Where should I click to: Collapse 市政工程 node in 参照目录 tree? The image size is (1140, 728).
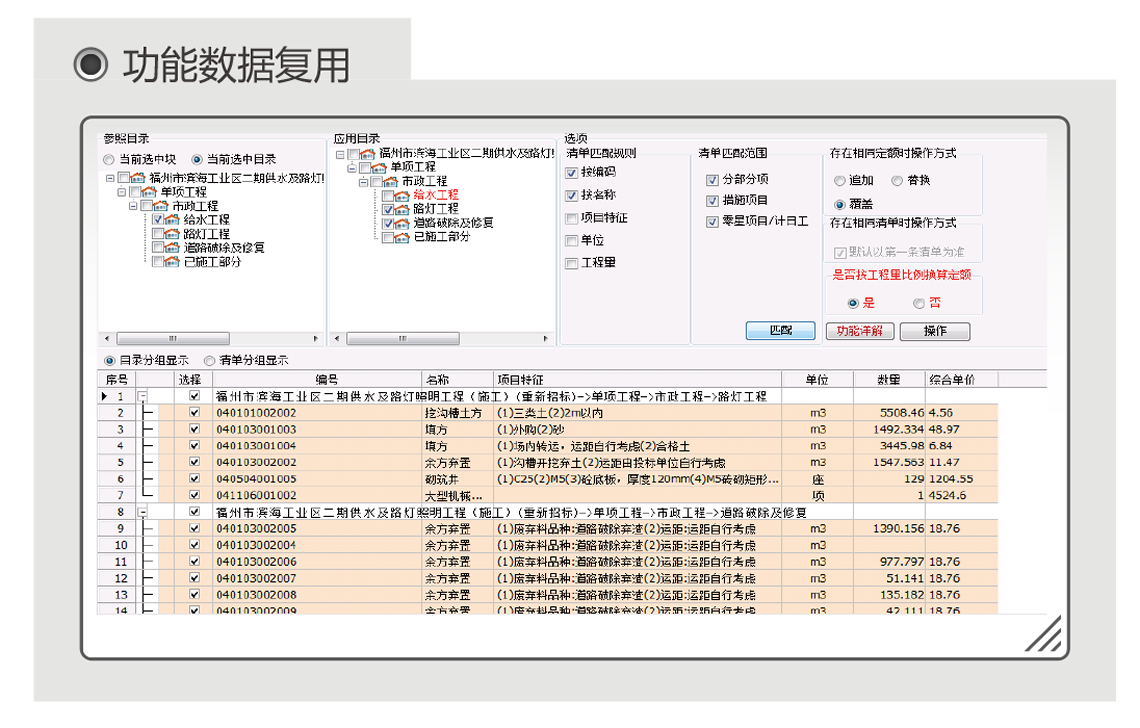tap(133, 206)
